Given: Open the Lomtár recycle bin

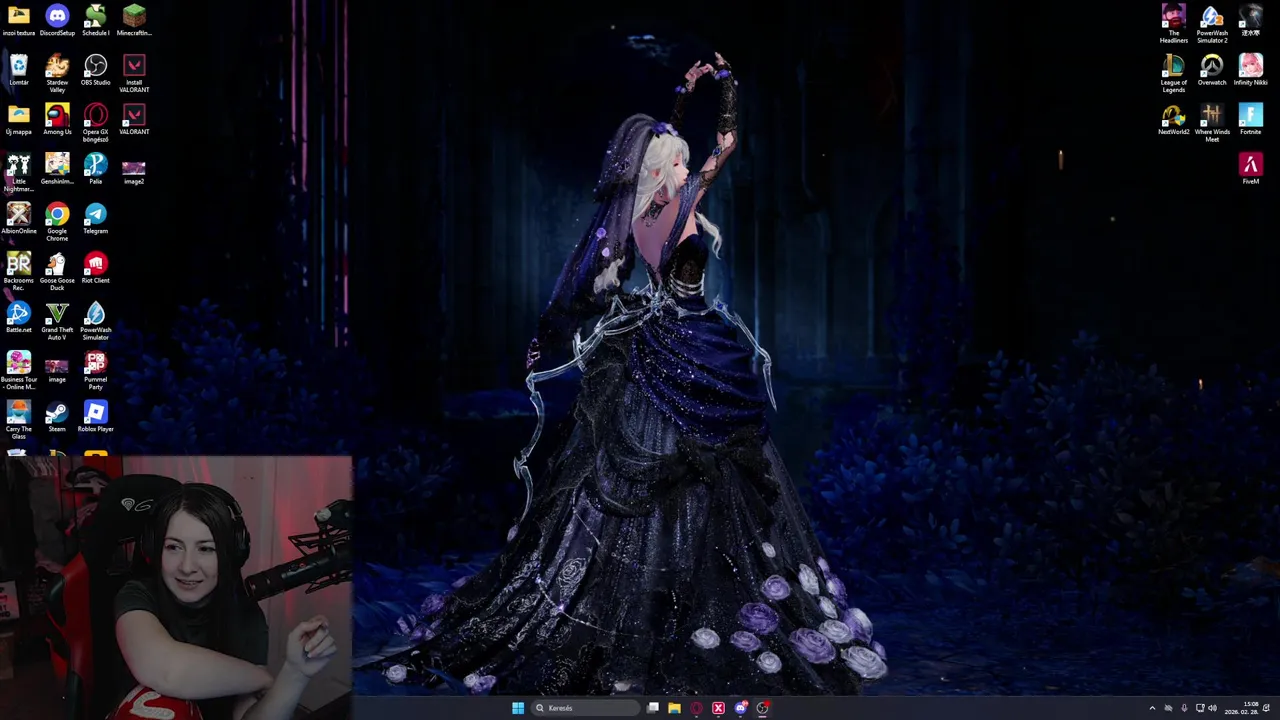Looking at the screenshot, I should click(x=19, y=70).
